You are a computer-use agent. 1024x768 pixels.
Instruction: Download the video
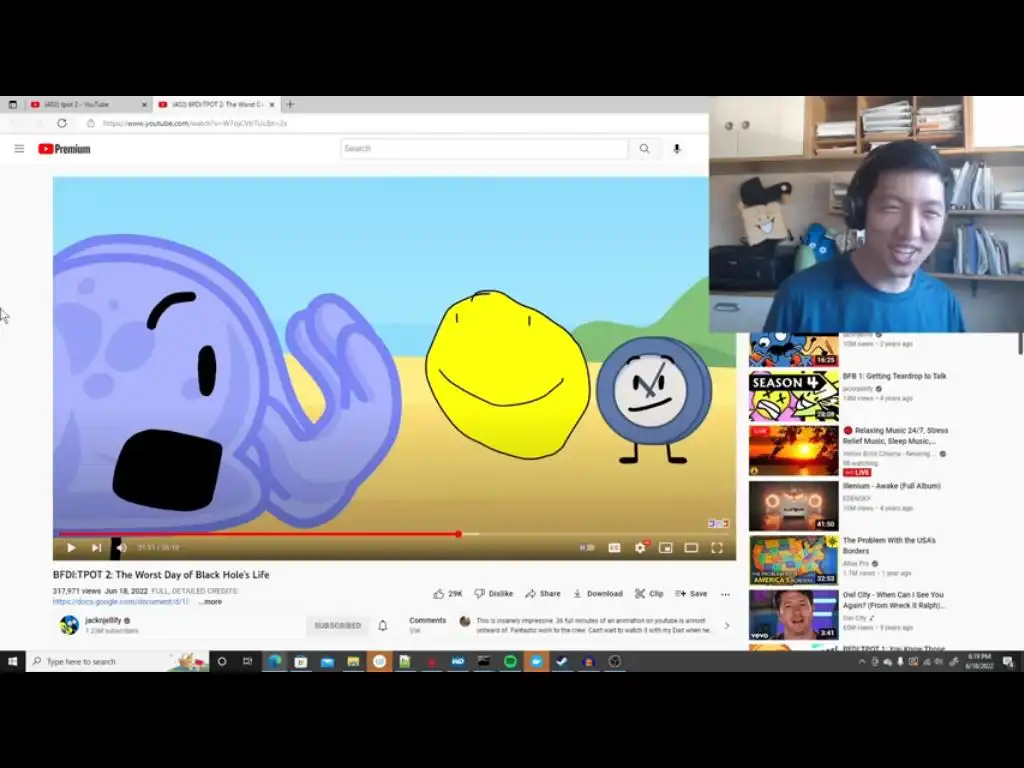pyautogui.click(x=598, y=594)
